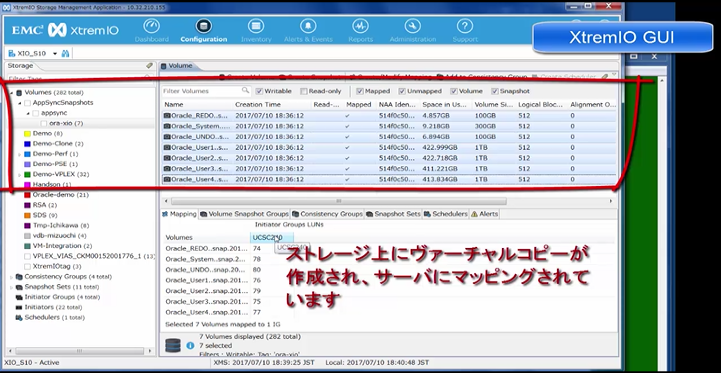Check the XtremIOtag checkbox
This screenshot has width=721, height=373.
coord(27,266)
